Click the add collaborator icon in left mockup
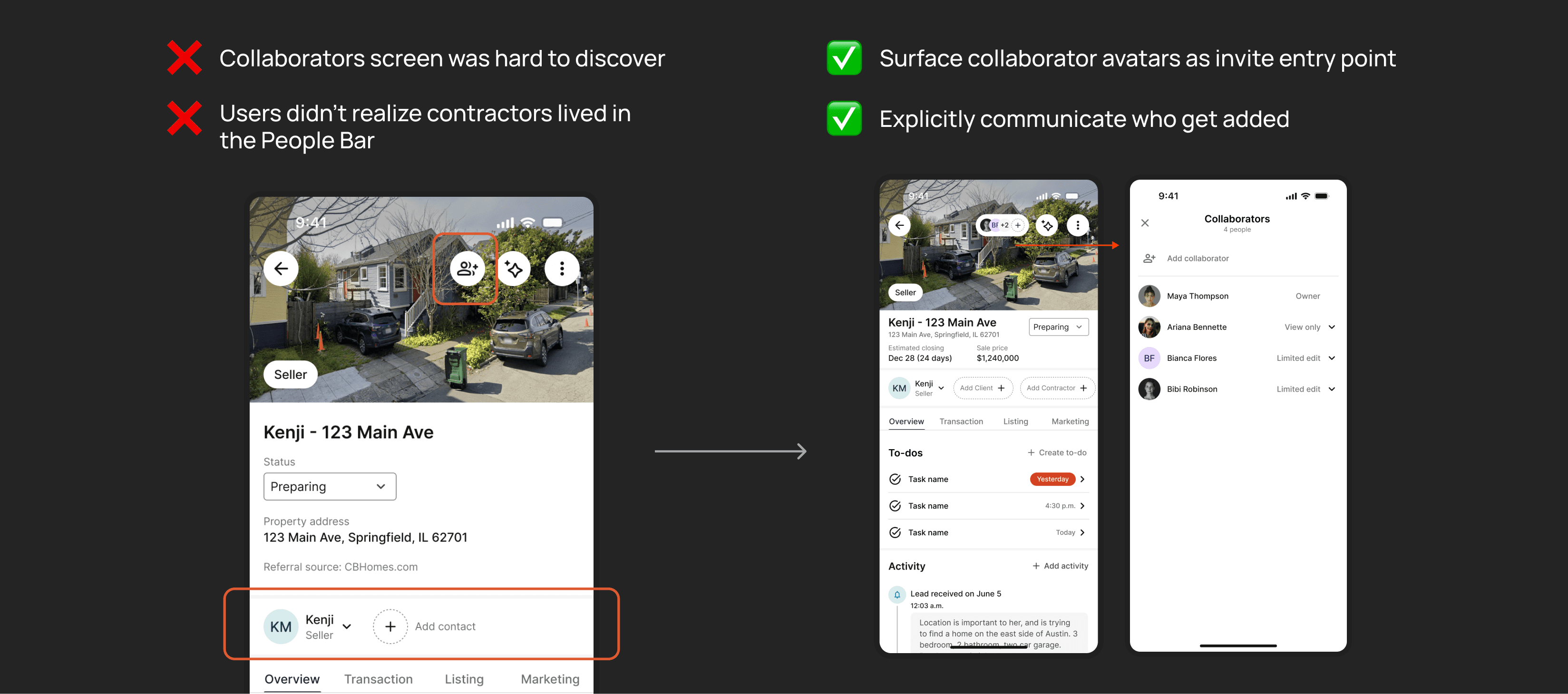Screen dimensions: 1568x694 coord(467,268)
